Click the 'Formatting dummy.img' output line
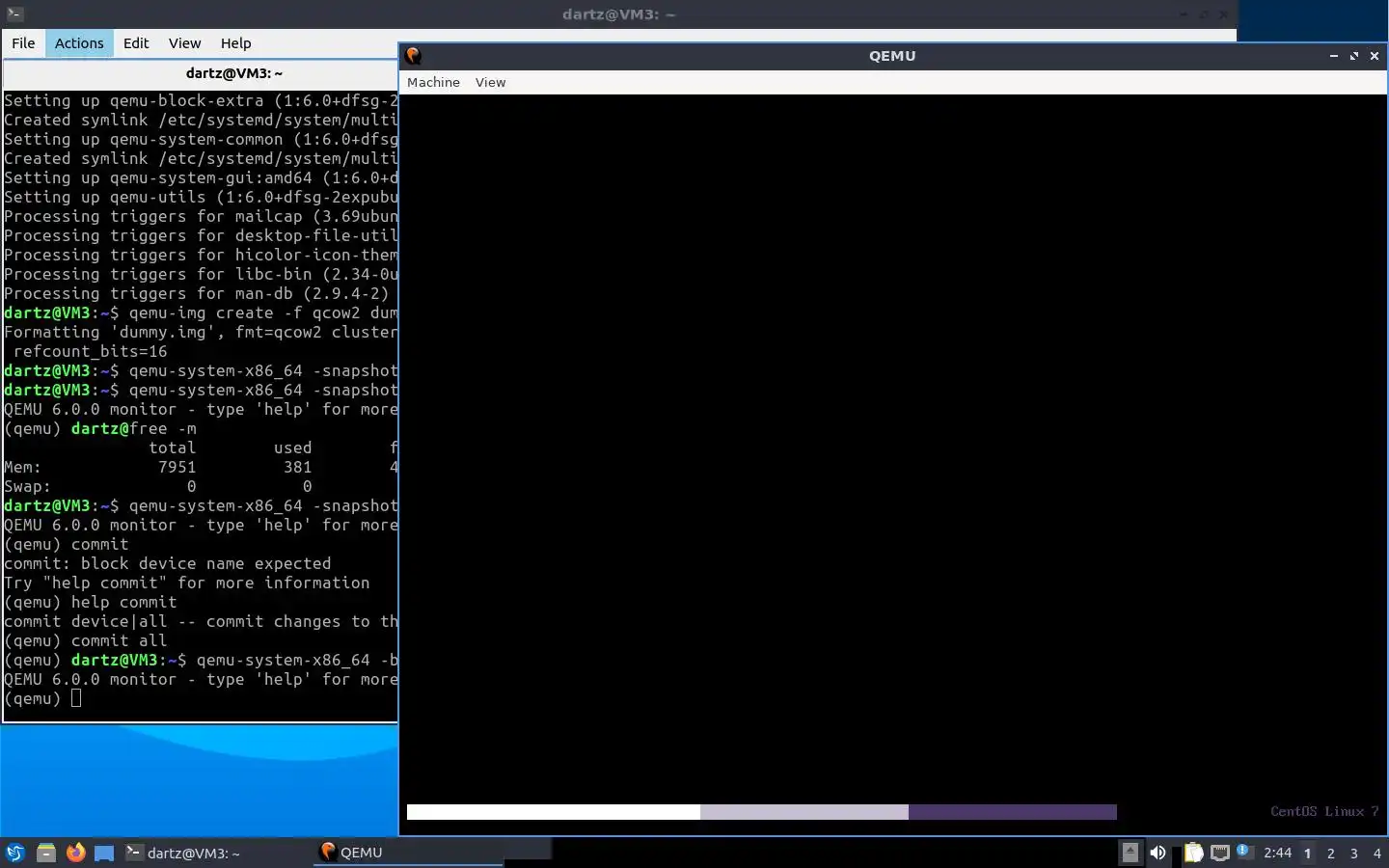Screen dimensions: 1389x868 201,332
